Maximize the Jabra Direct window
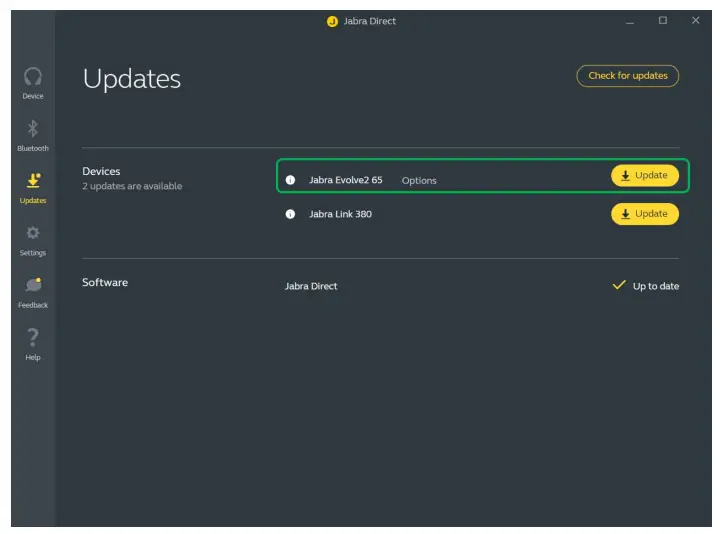 [662, 21]
